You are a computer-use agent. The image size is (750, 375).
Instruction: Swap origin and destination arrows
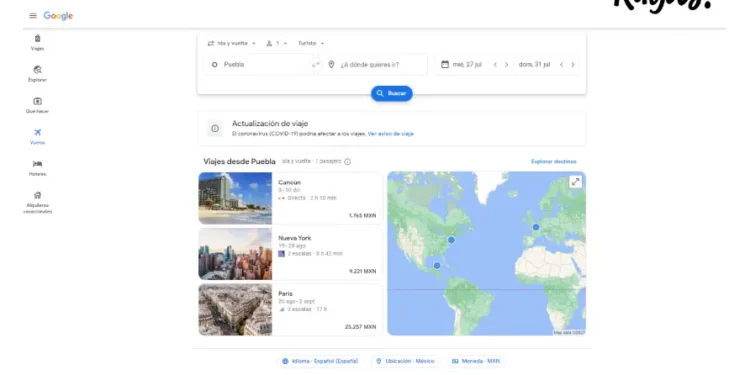316,65
